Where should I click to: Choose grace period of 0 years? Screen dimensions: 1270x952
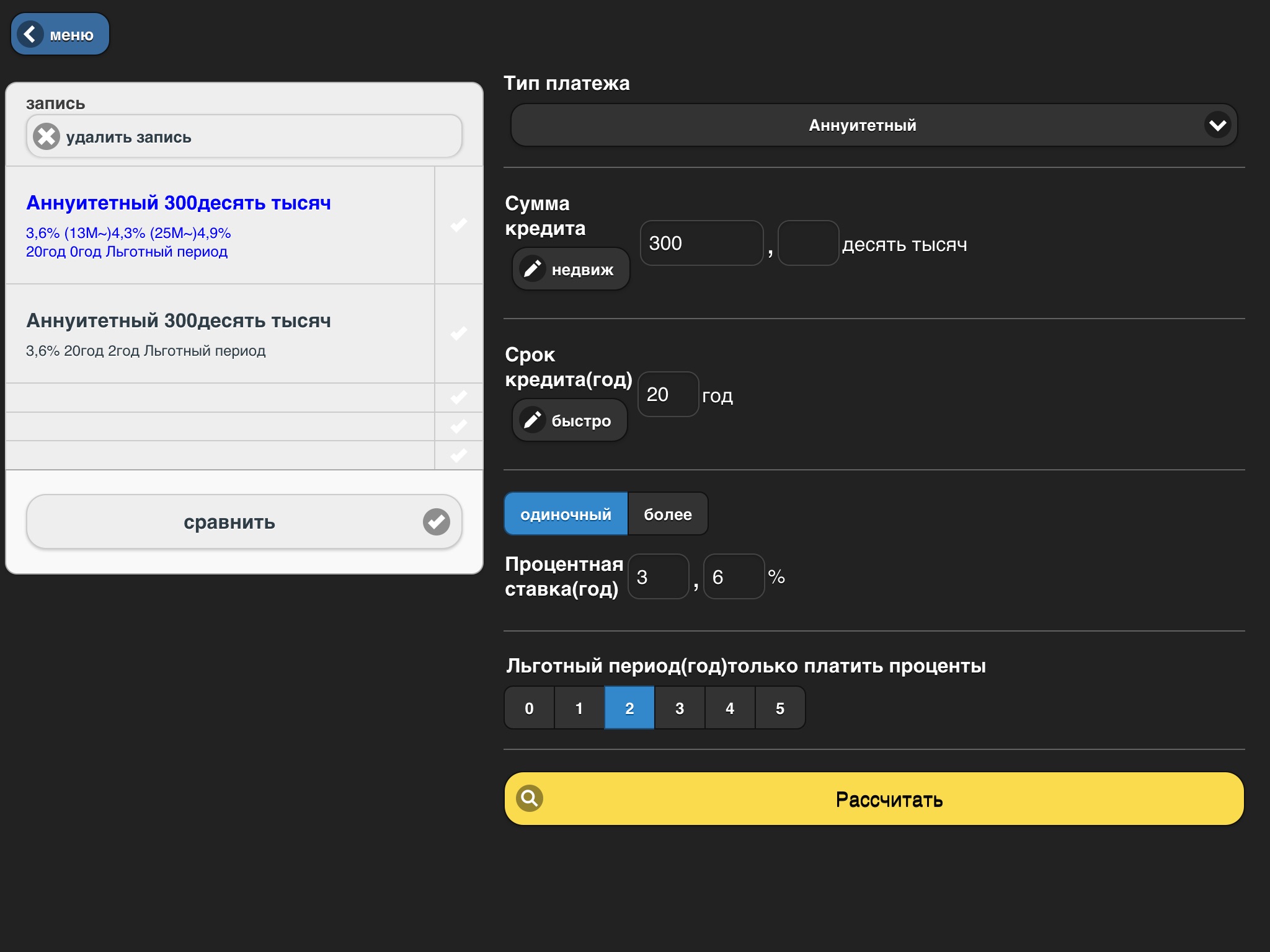529,708
